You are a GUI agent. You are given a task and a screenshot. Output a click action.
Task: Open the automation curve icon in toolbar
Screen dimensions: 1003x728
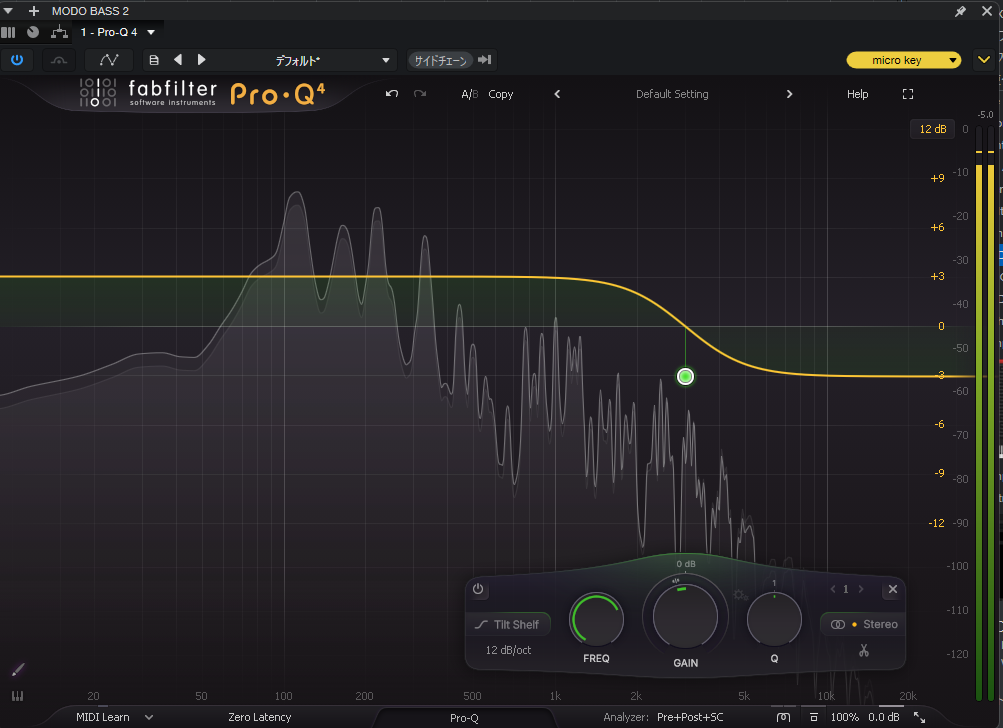tap(109, 60)
